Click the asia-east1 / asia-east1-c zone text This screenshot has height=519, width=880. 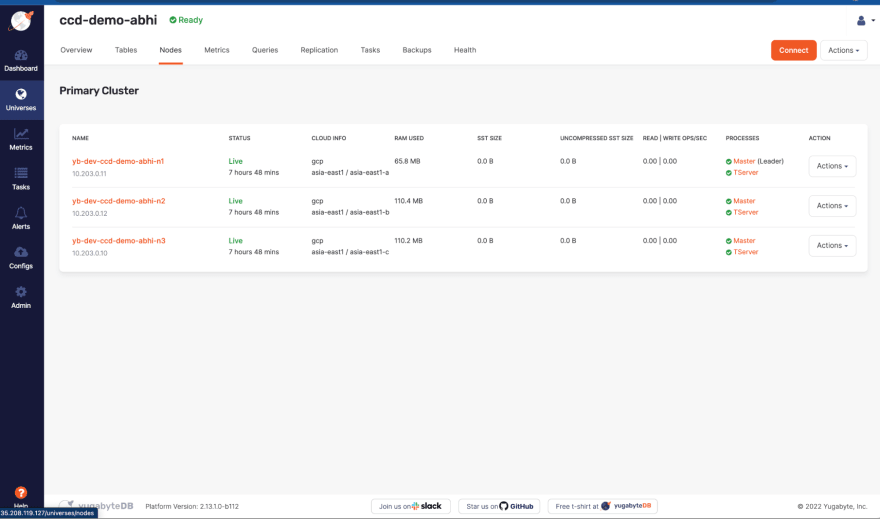[x=350, y=252]
